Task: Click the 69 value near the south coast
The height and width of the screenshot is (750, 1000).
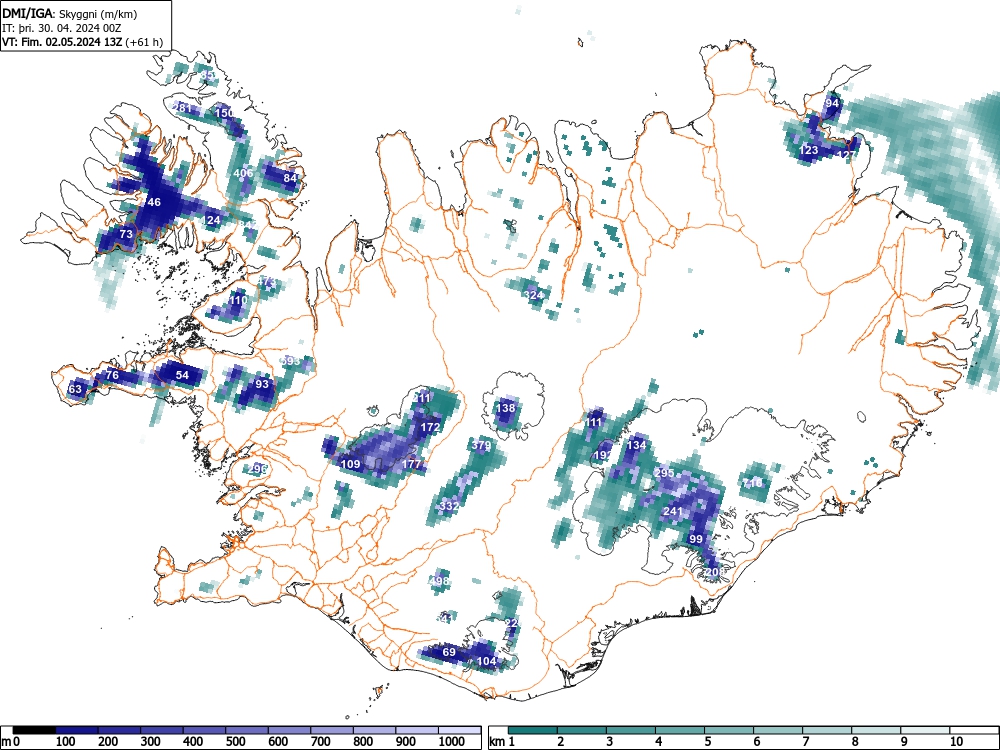Action: pos(449,652)
